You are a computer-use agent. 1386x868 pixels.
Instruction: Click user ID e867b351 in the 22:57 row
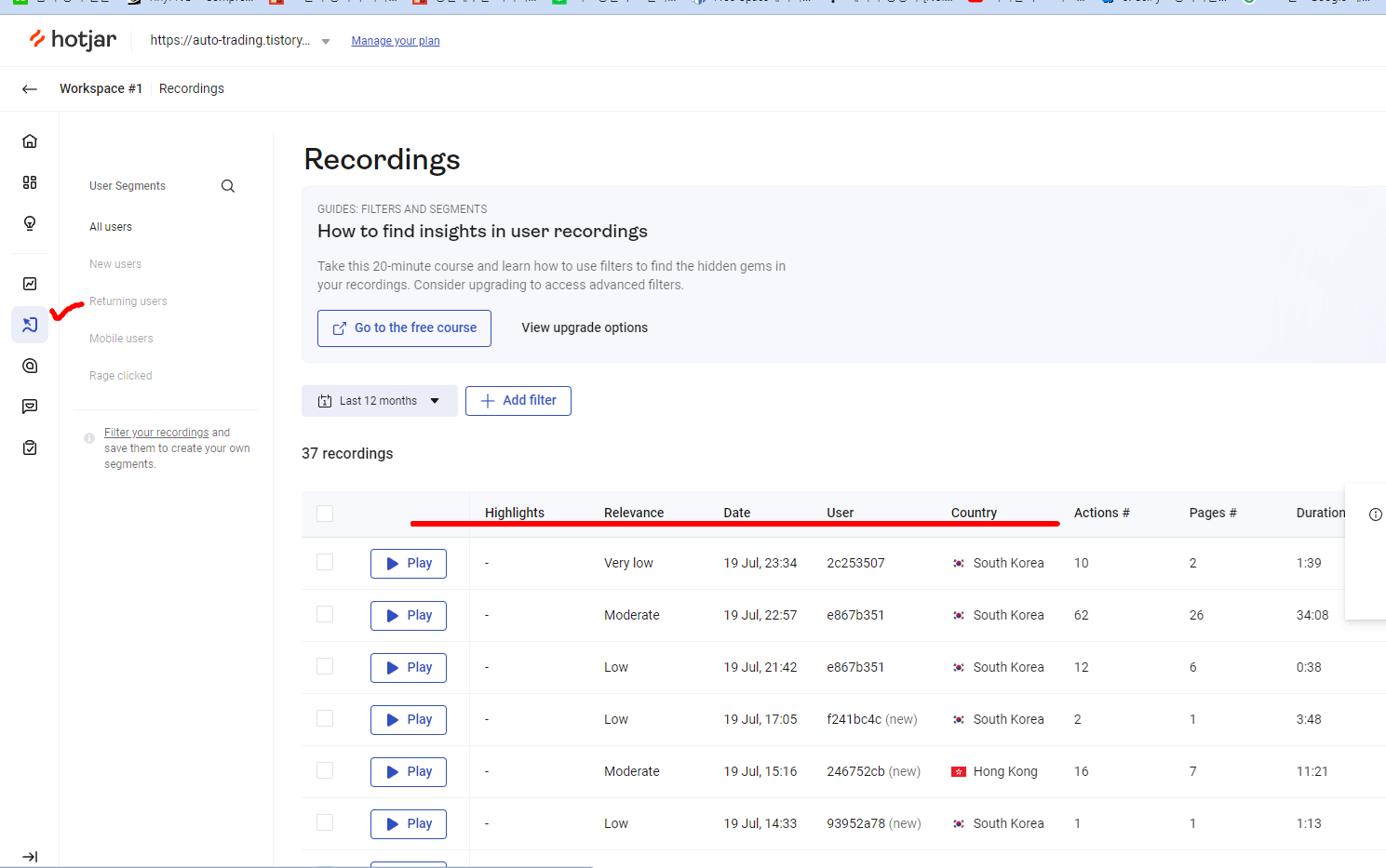pos(855,615)
